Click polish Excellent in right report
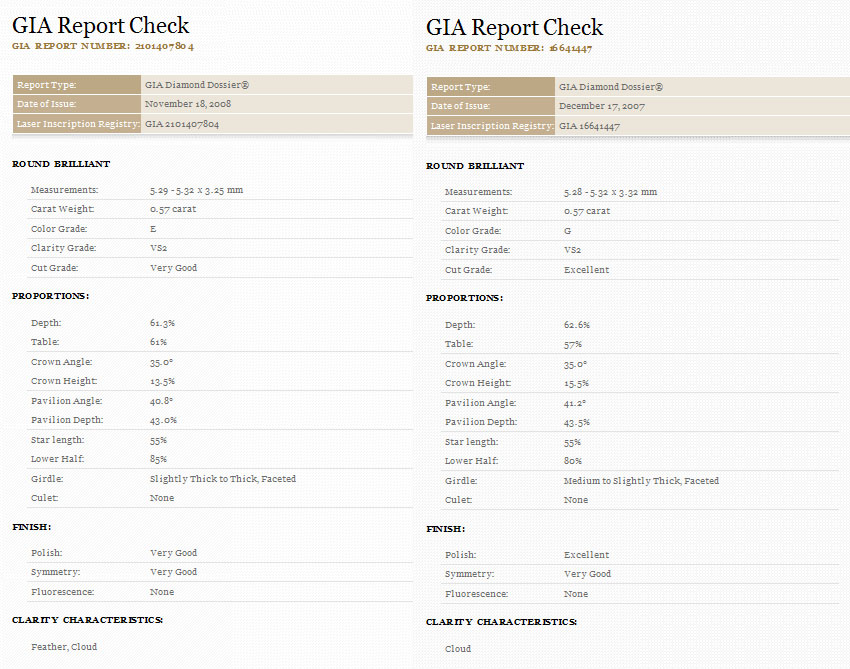Screen dimensions: 850x669 click(587, 555)
